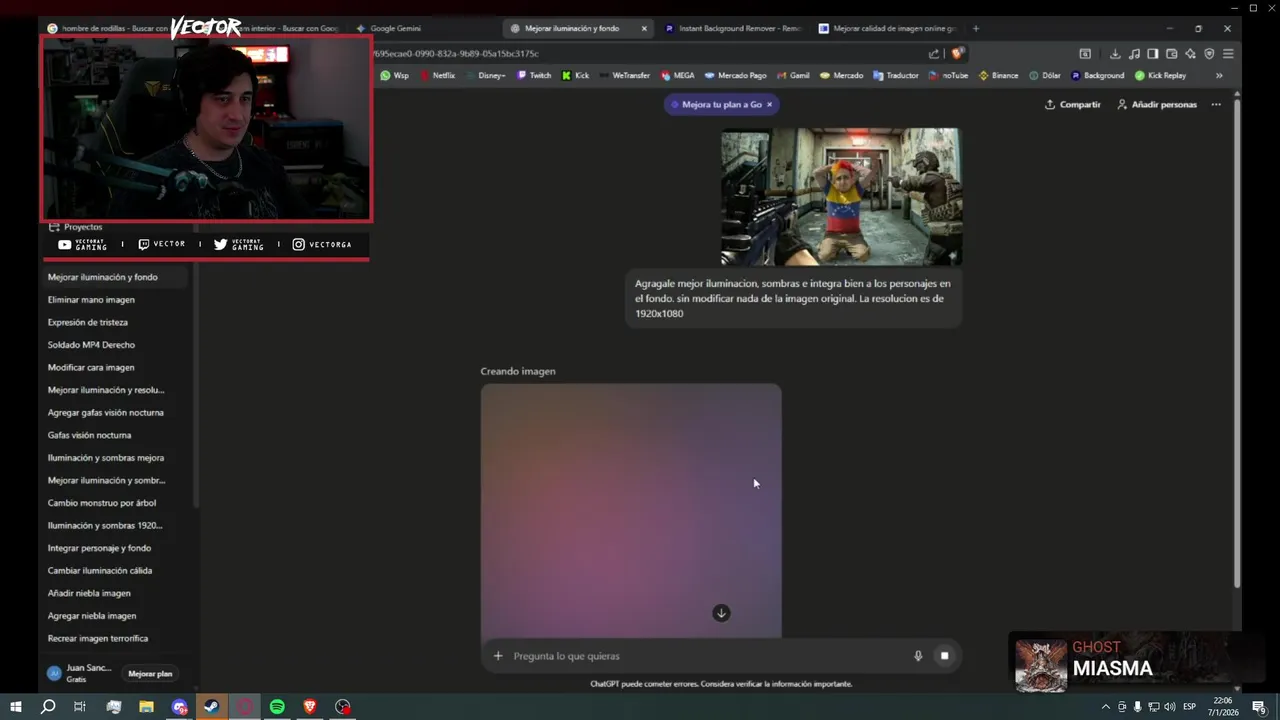
Task: Open the Dólar bookmark
Action: 1045,75
